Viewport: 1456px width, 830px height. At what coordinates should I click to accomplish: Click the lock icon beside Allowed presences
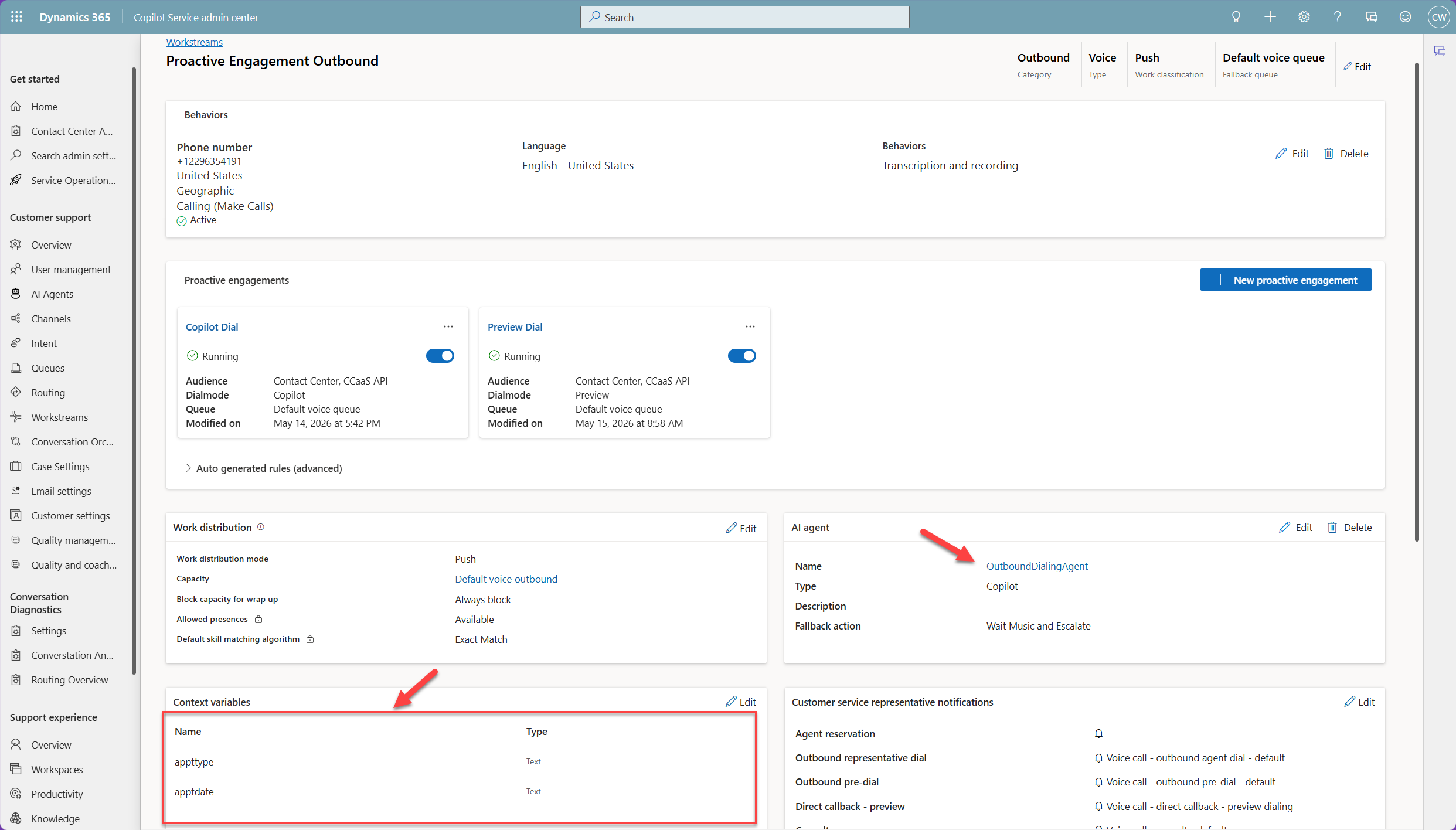258,620
